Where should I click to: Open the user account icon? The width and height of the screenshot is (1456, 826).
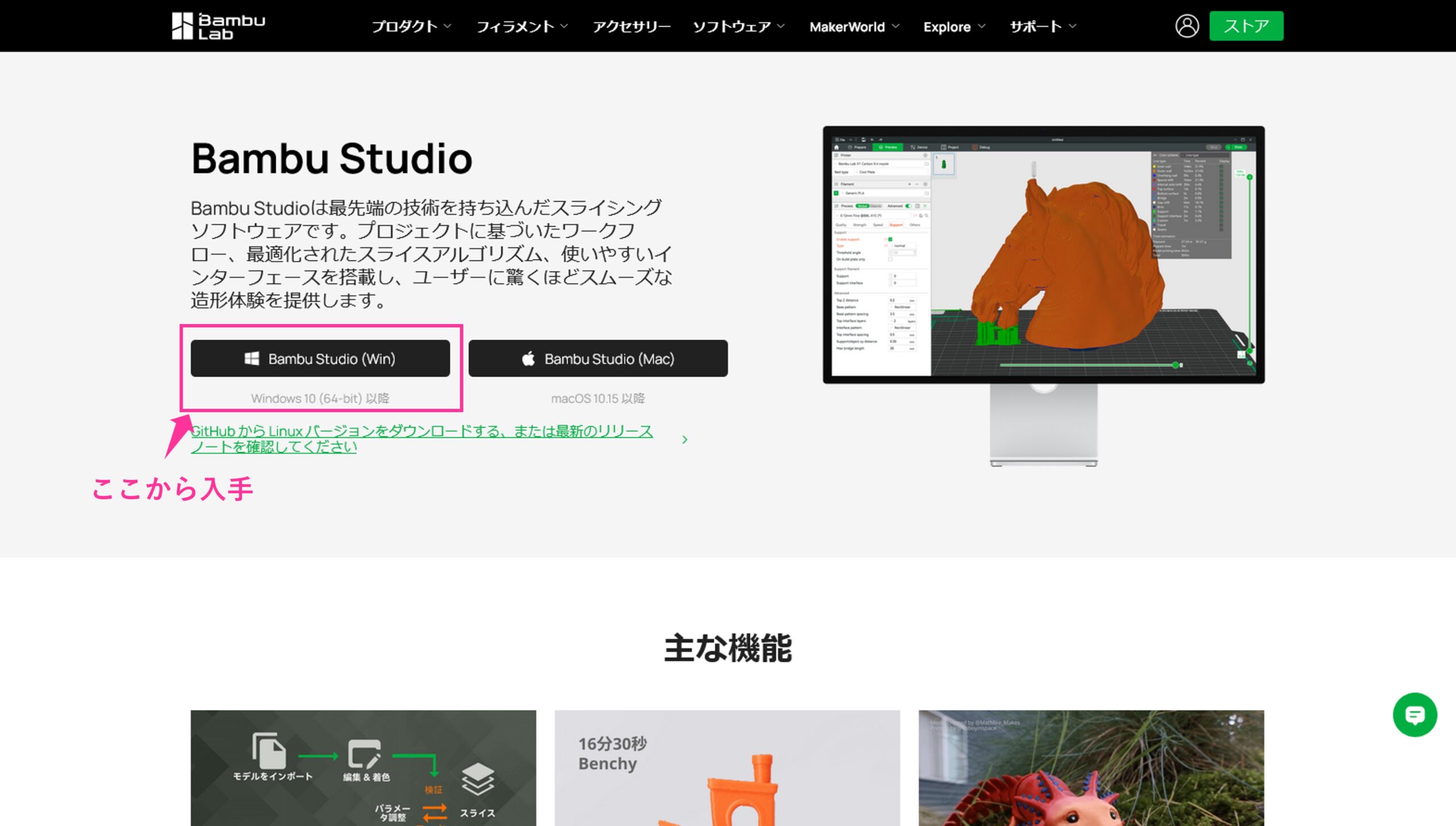[1186, 26]
